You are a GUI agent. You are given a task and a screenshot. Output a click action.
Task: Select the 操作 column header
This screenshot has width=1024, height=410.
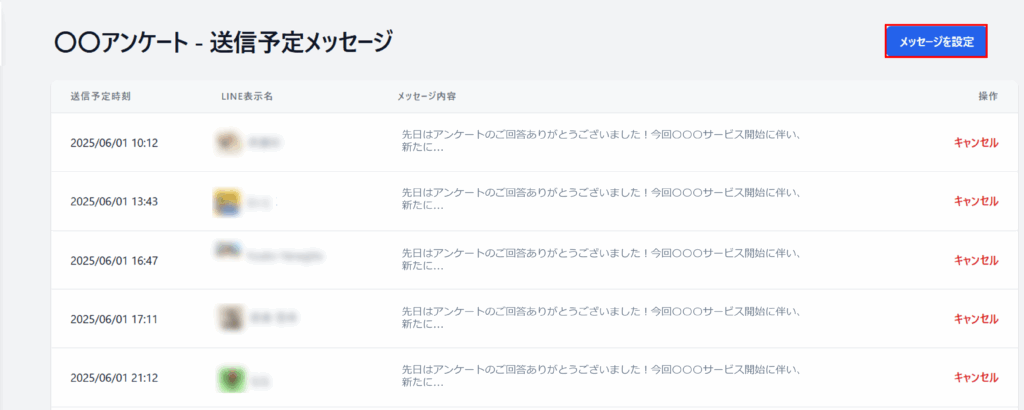click(x=988, y=96)
